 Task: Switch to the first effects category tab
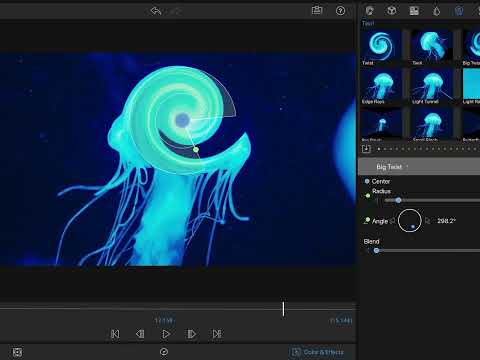point(369,11)
